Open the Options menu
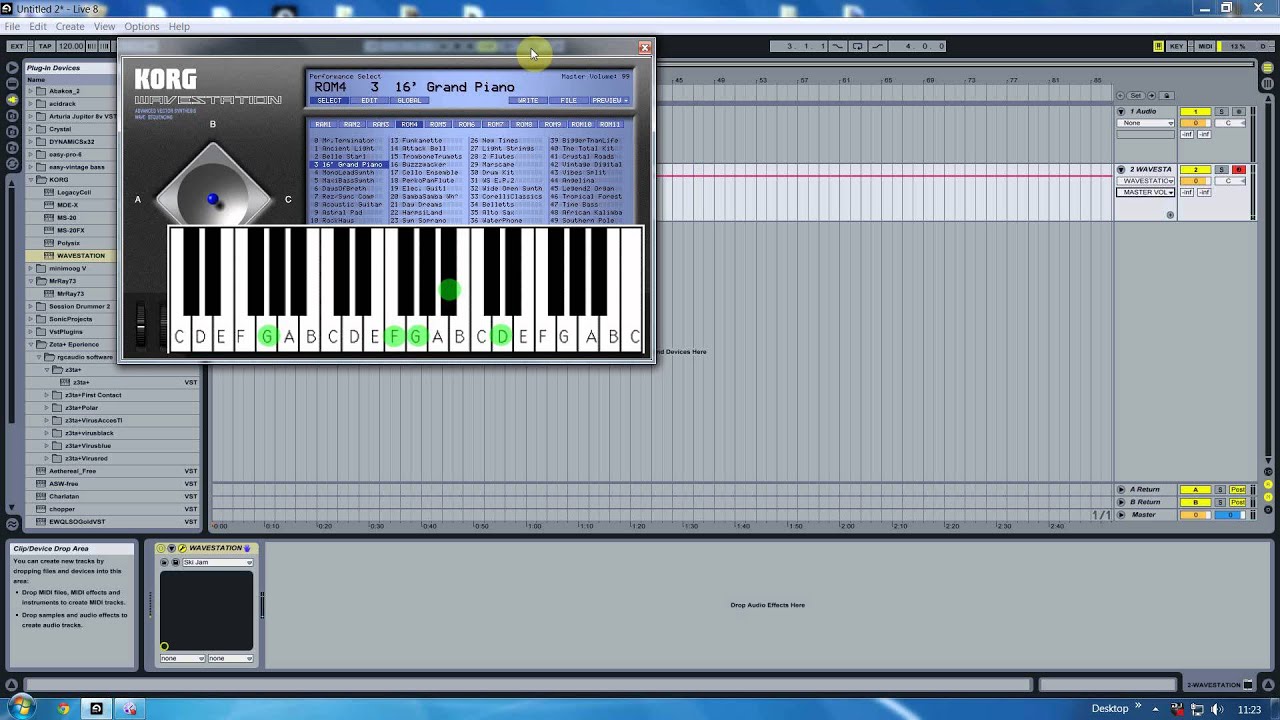1280x720 pixels. click(x=142, y=26)
